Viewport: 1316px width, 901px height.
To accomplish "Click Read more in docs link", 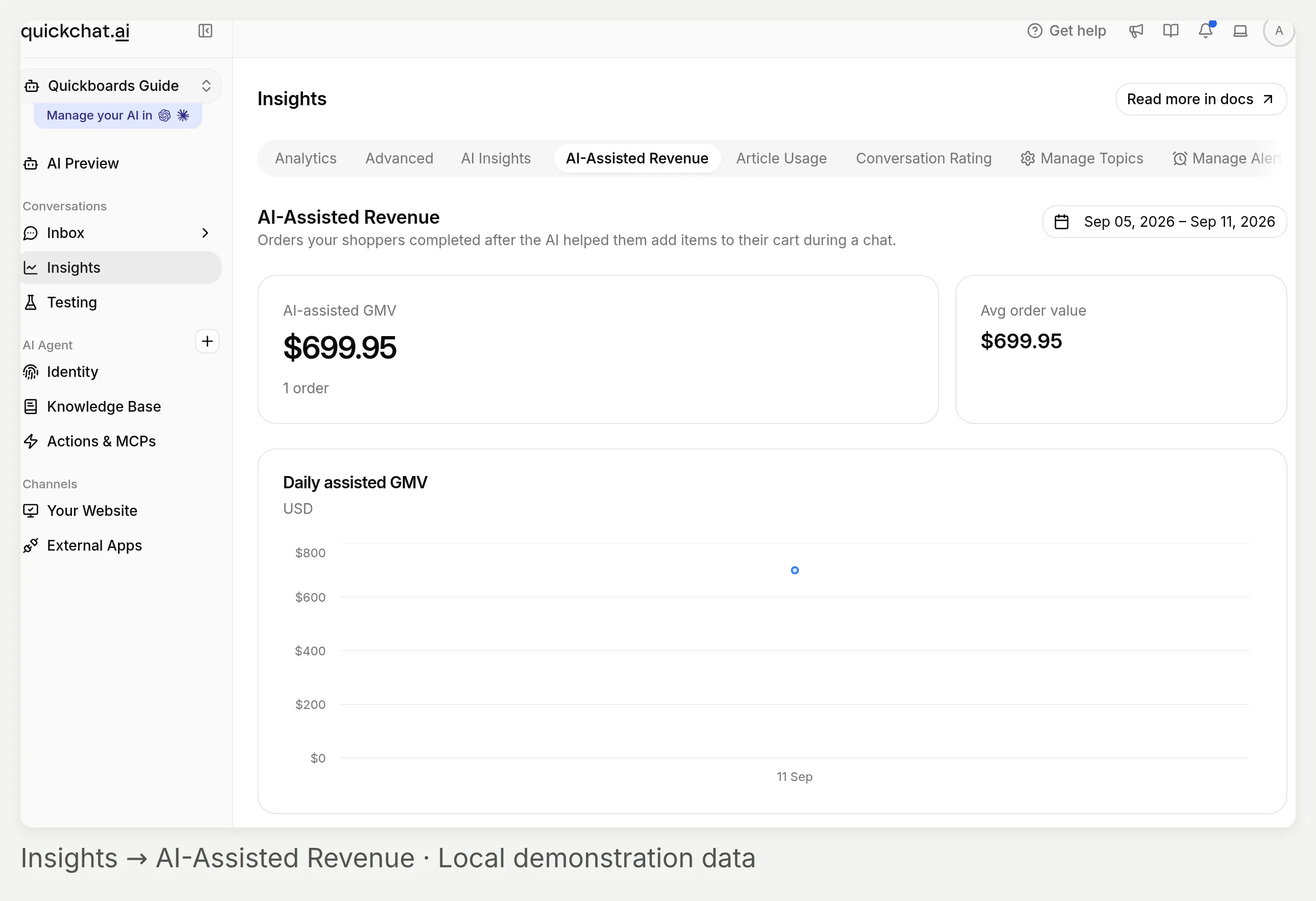I will (x=1201, y=99).
